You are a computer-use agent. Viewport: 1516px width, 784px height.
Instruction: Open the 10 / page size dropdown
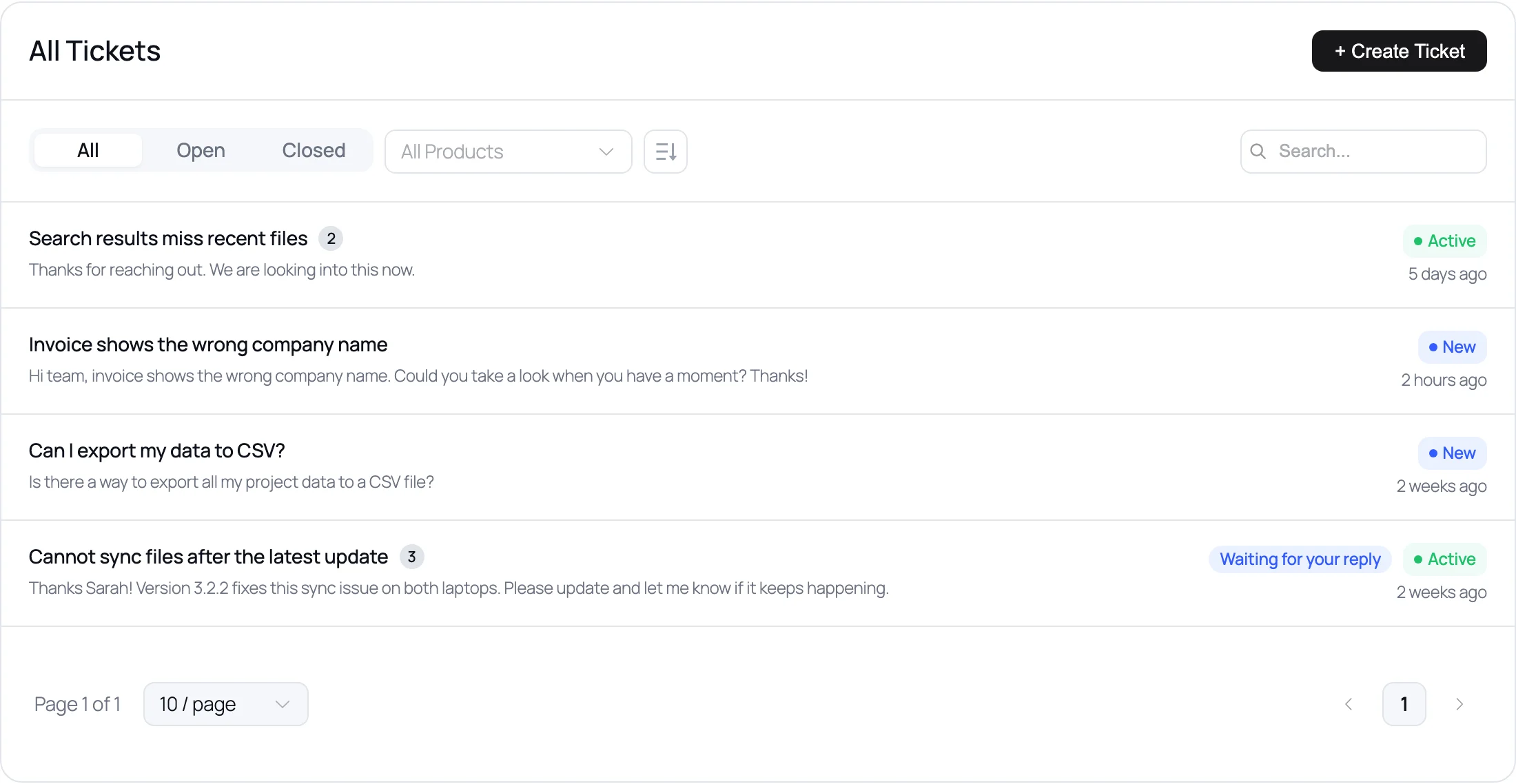pos(226,704)
